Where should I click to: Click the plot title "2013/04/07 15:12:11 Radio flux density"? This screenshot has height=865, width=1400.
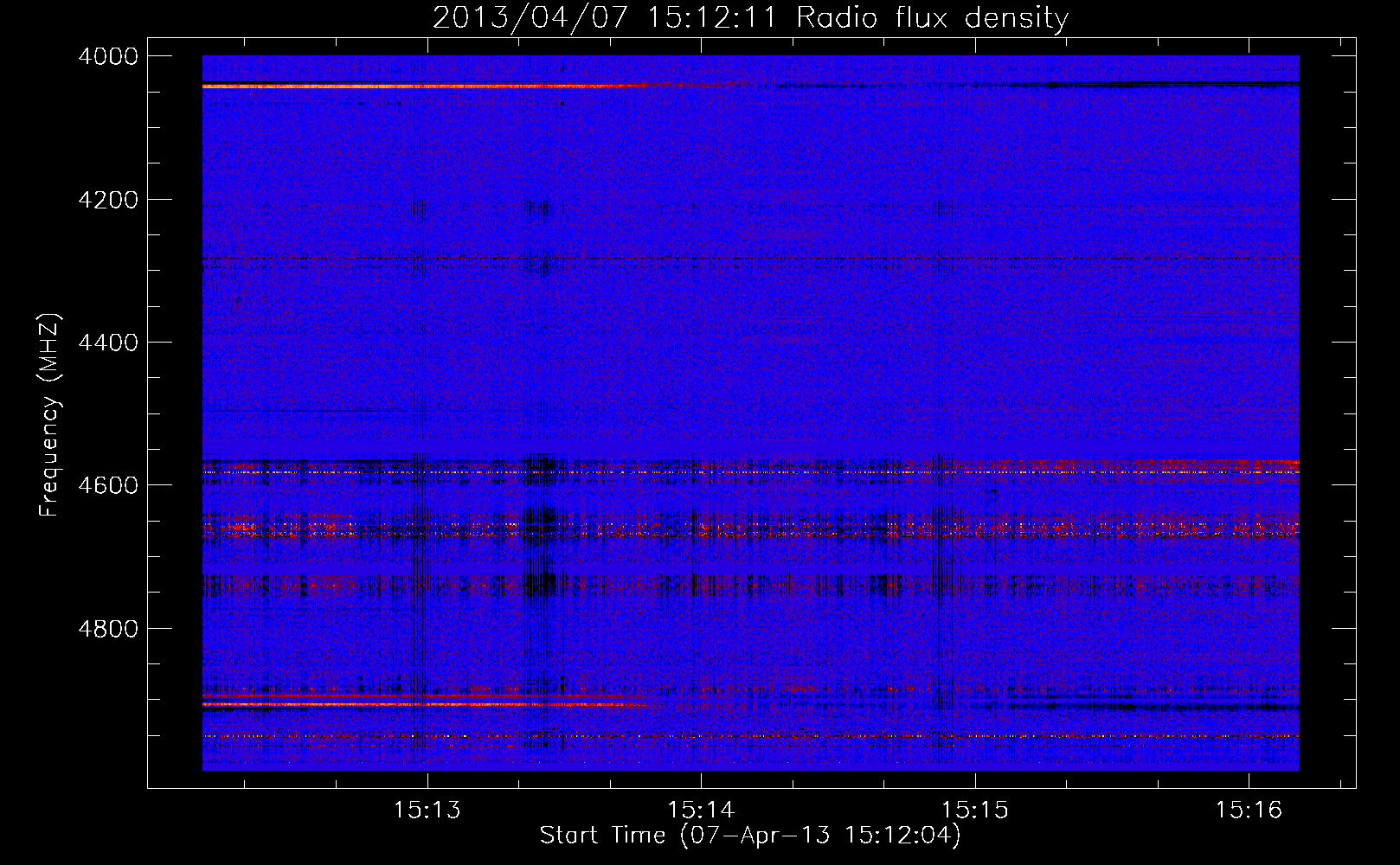[750, 17]
